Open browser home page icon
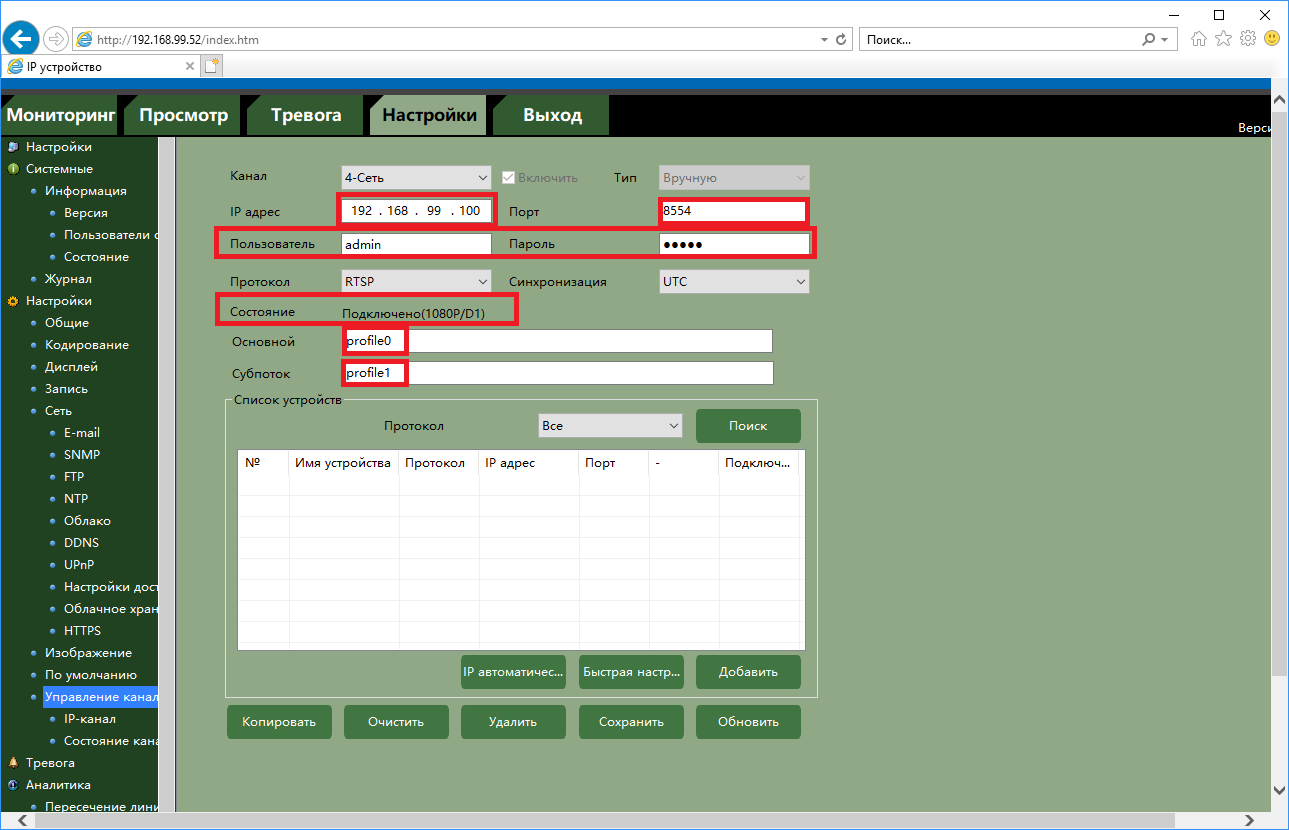 pyautogui.click(x=1198, y=39)
